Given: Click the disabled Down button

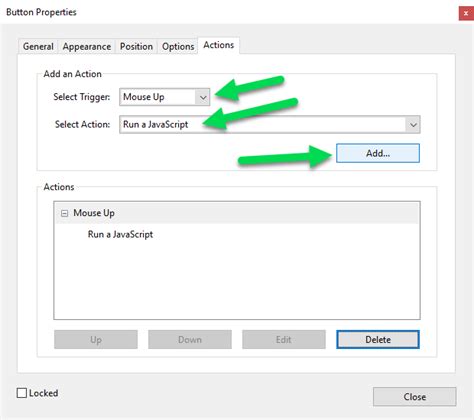Looking at the screenshot, I should (190, 340).
